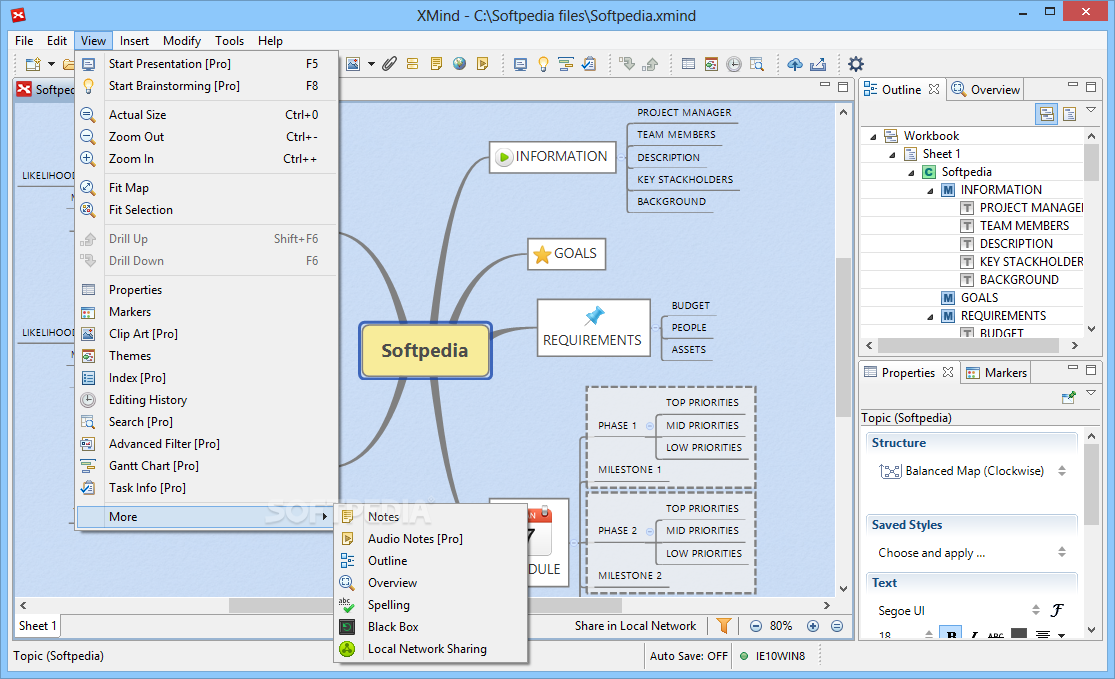The height and width of the screenshot is (679, 1115).
Task: Collapse the REQUIREMENTS node in the Outline
Action: 930,316
